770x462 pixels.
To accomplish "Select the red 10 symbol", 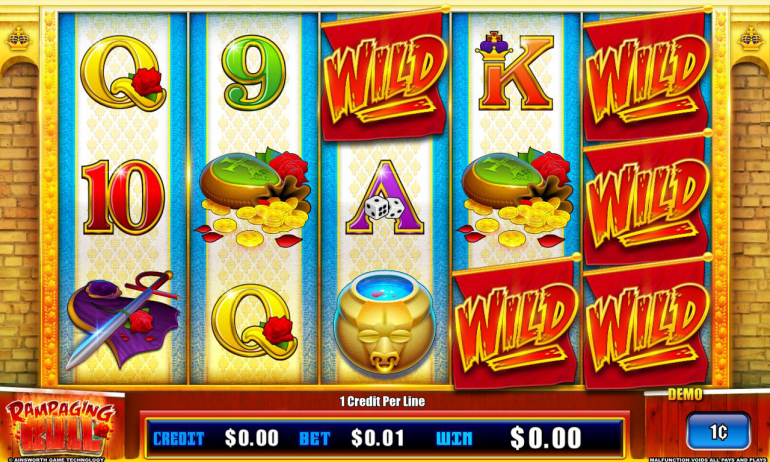I will [x=123, y=196].
